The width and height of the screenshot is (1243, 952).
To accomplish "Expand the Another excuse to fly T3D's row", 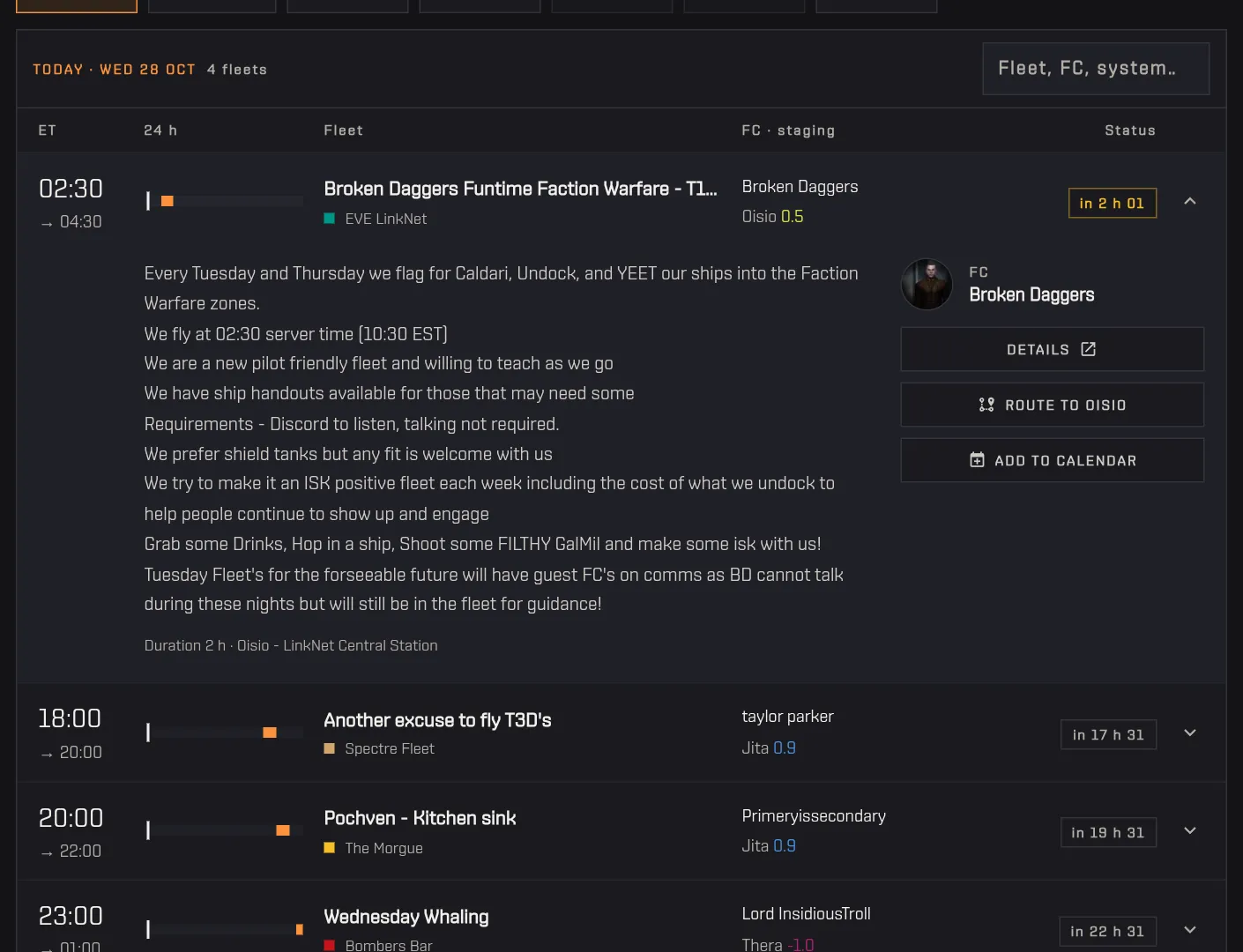I will (x=1189, y=733).
